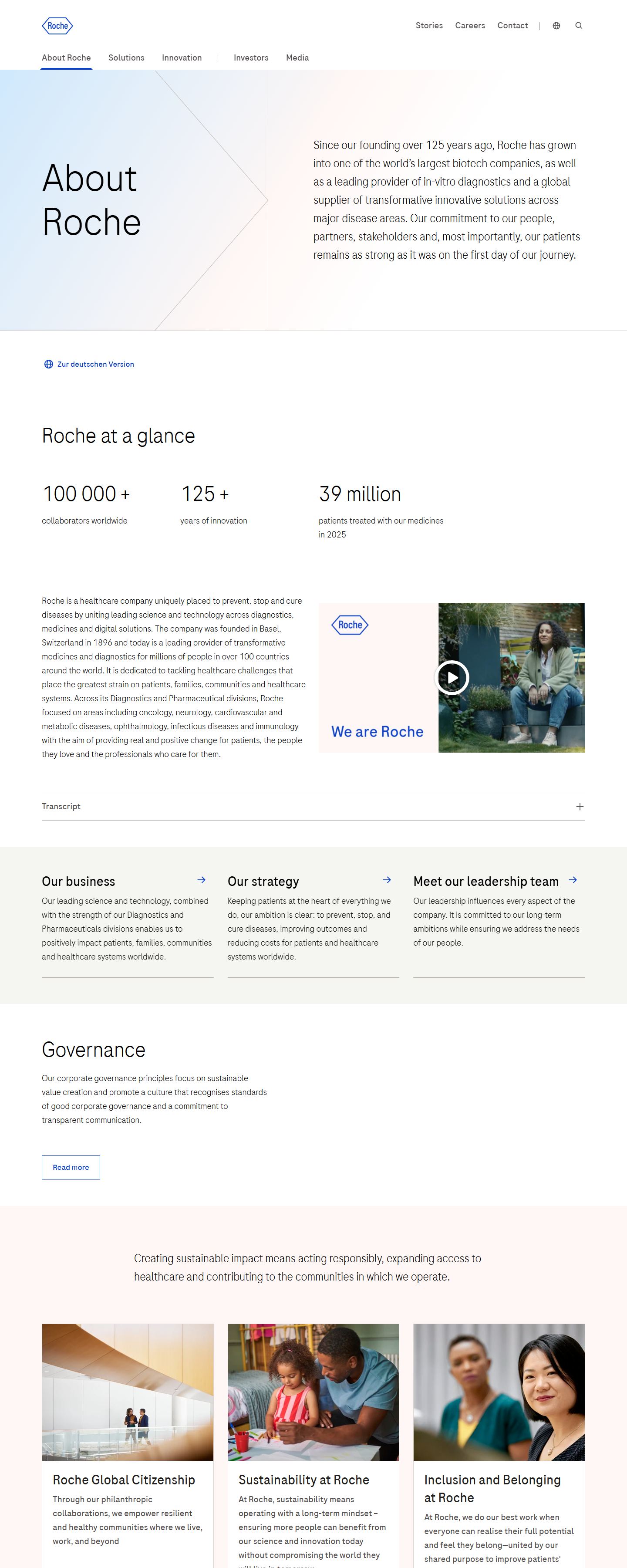This screenshot has width=627, height=1568.
Task: Click the Read more button under Governance
Action: coord(71,1167)
